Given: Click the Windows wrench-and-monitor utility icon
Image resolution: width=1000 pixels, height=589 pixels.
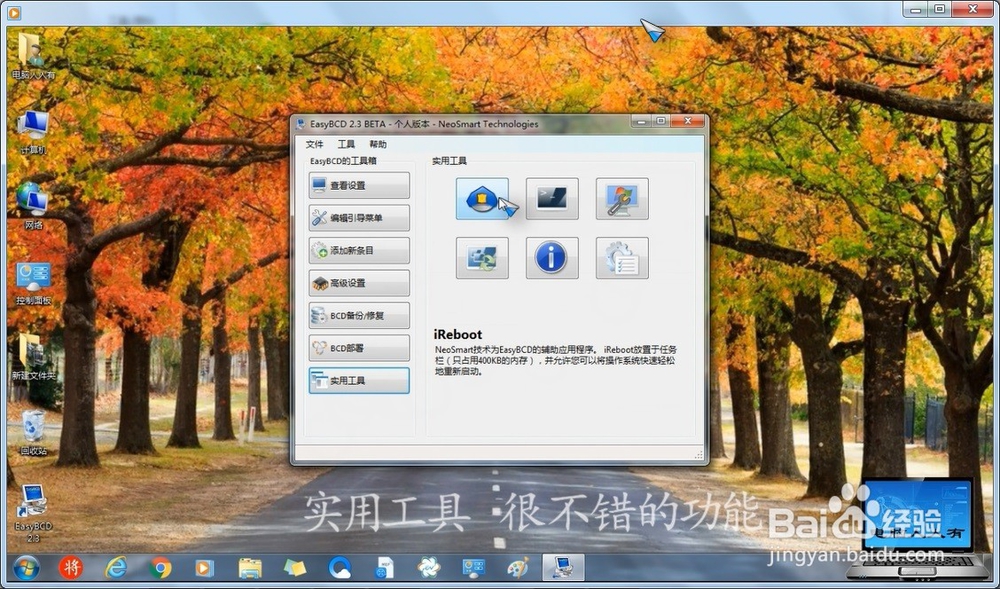Looking at the screenshot, I should click(x=622, y=199).
